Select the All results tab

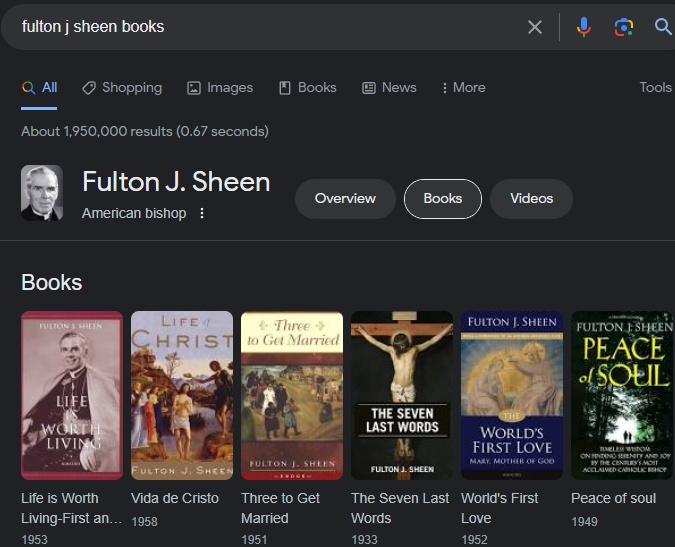(x=39, y=88)
